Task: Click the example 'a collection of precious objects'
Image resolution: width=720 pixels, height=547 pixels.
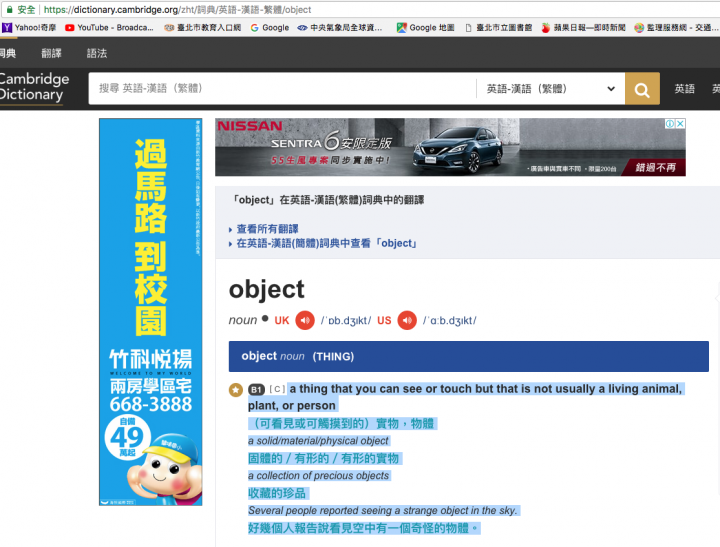Action: (x=318, y=476)
